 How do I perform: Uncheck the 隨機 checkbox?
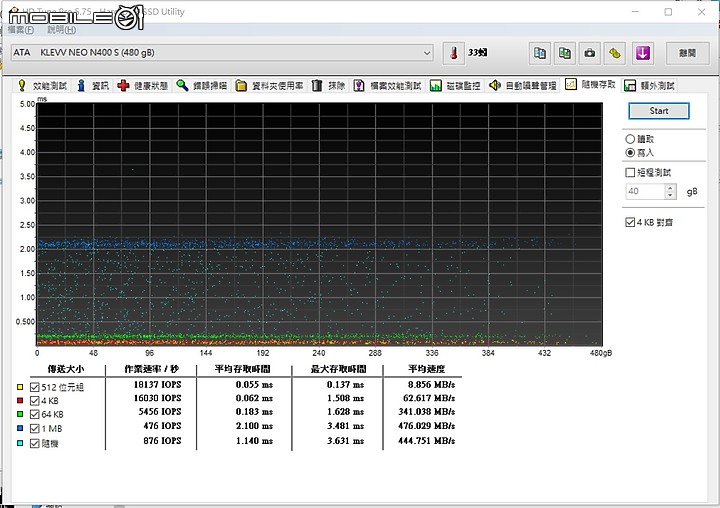pyautogui.click(x=34, y=443)
